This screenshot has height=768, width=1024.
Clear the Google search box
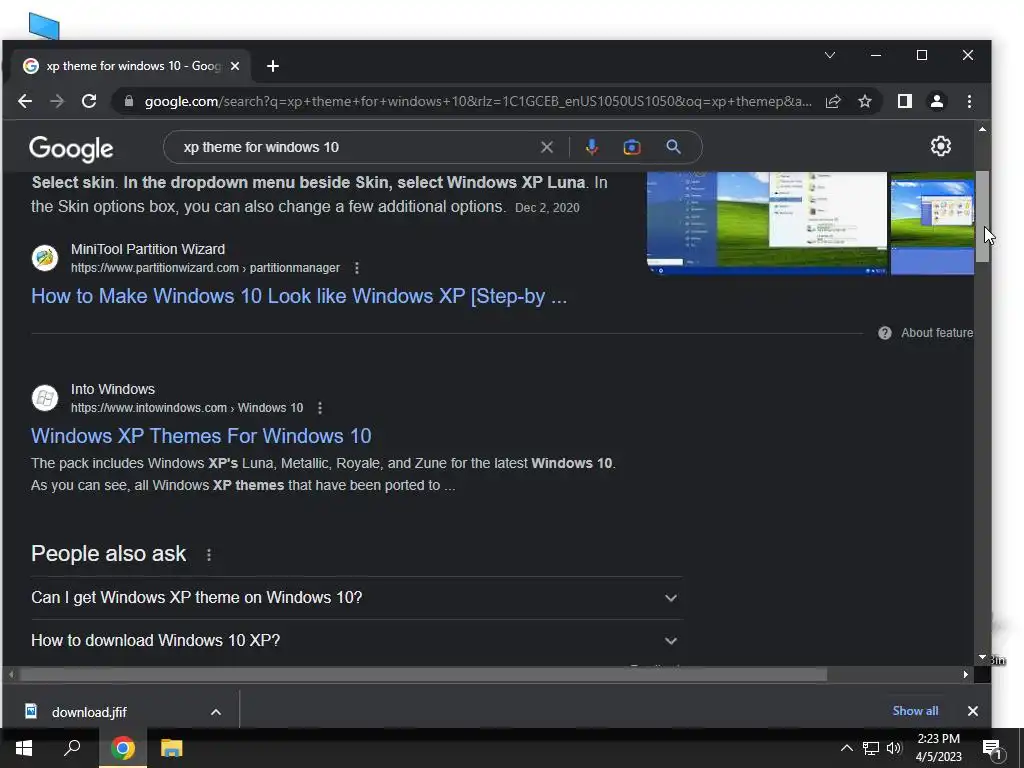(547, 148)
